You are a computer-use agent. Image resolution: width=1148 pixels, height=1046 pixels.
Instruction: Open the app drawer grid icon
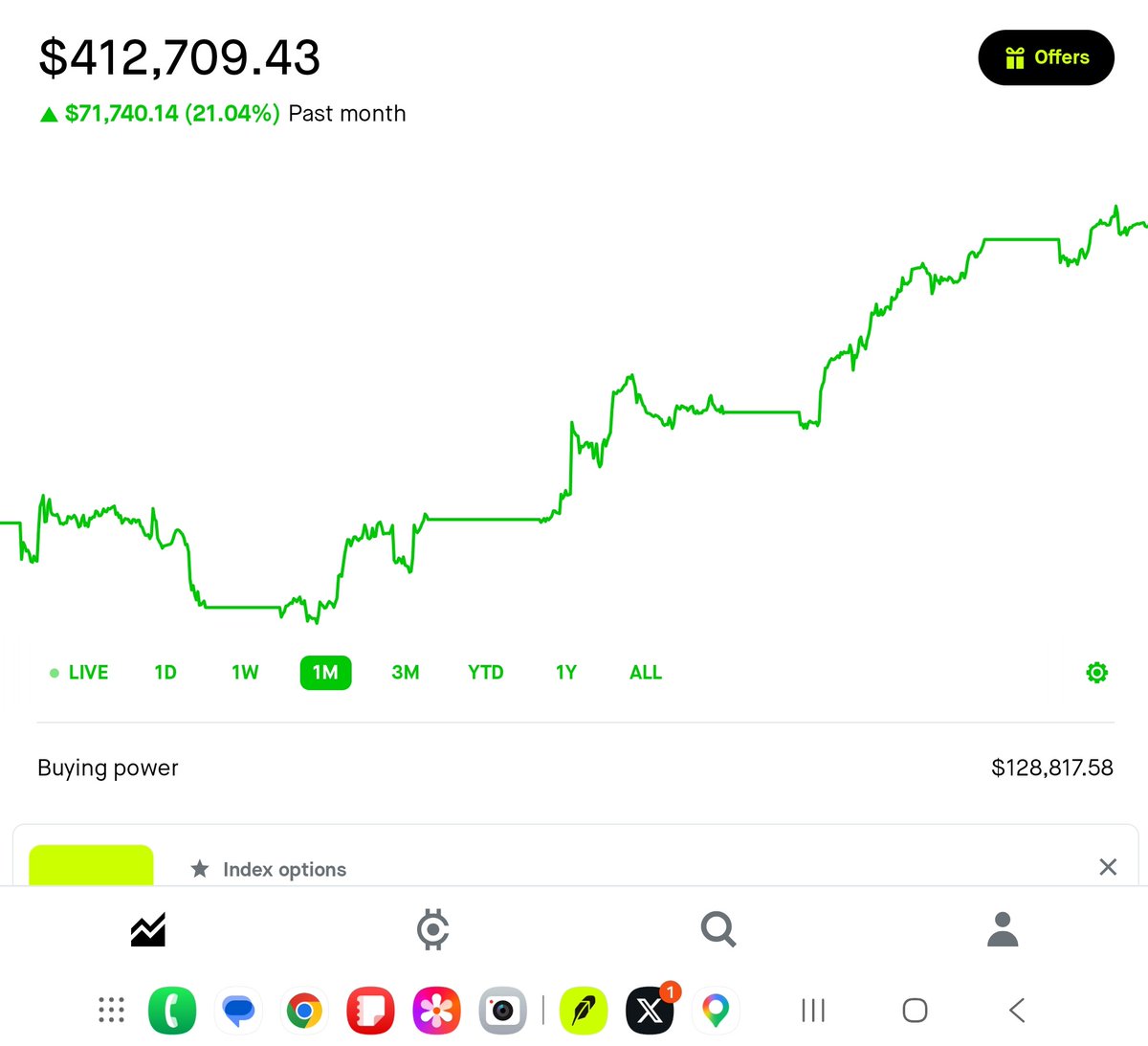(x=112, y=1010)
